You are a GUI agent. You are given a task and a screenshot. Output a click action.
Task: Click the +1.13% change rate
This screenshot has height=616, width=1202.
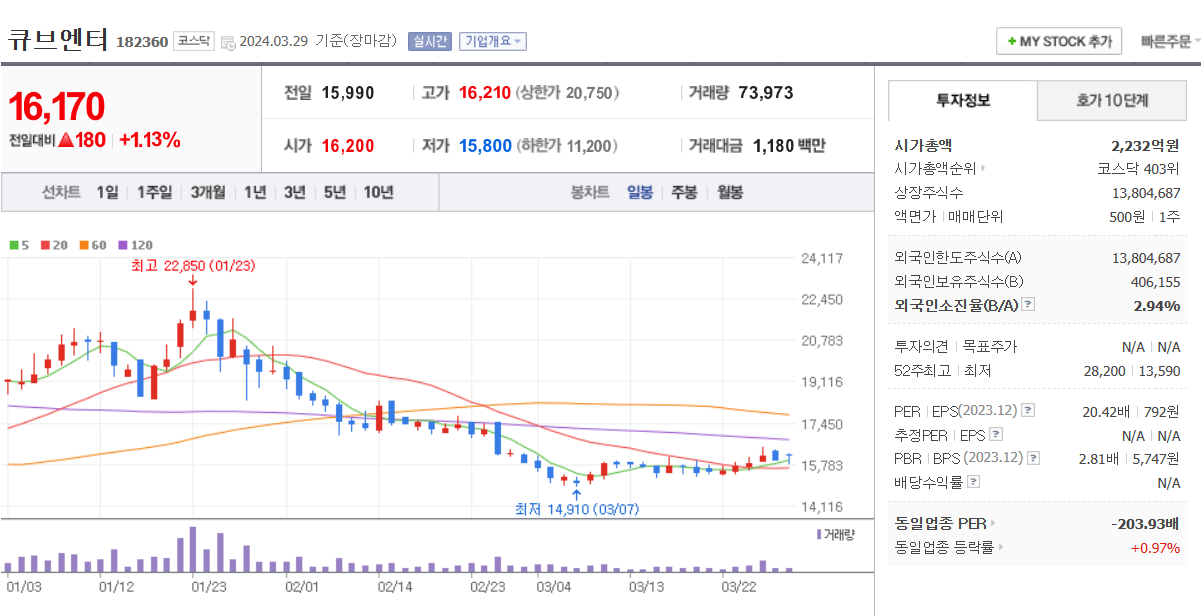coord(150,140)
